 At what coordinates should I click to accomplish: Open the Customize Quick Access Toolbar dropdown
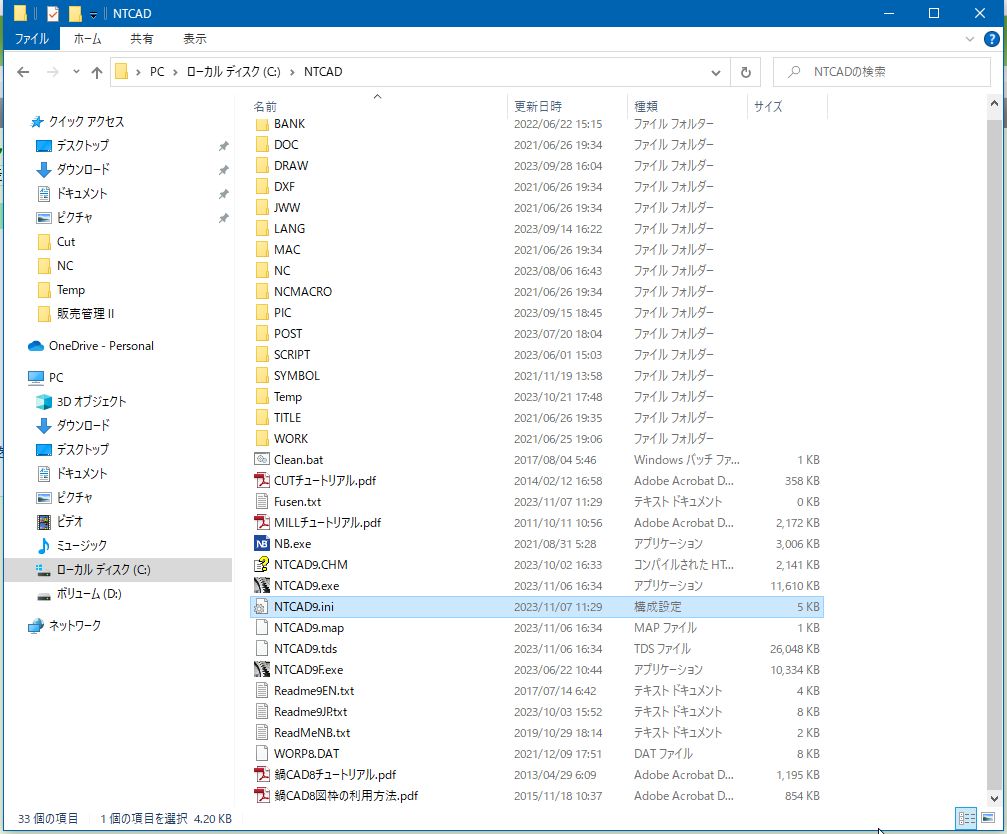point(93,14)
